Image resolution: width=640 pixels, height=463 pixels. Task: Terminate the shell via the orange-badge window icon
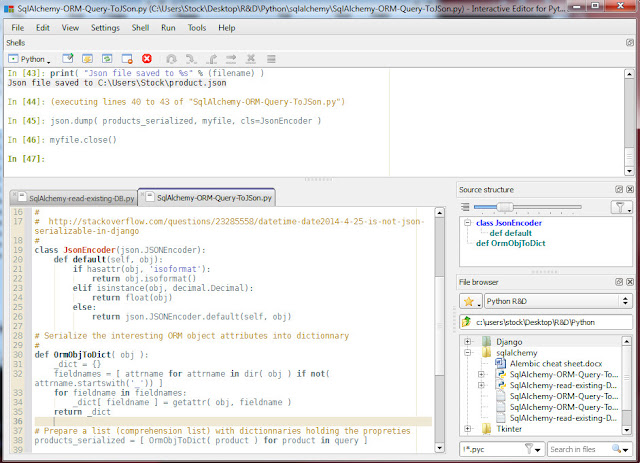point(127,59)
